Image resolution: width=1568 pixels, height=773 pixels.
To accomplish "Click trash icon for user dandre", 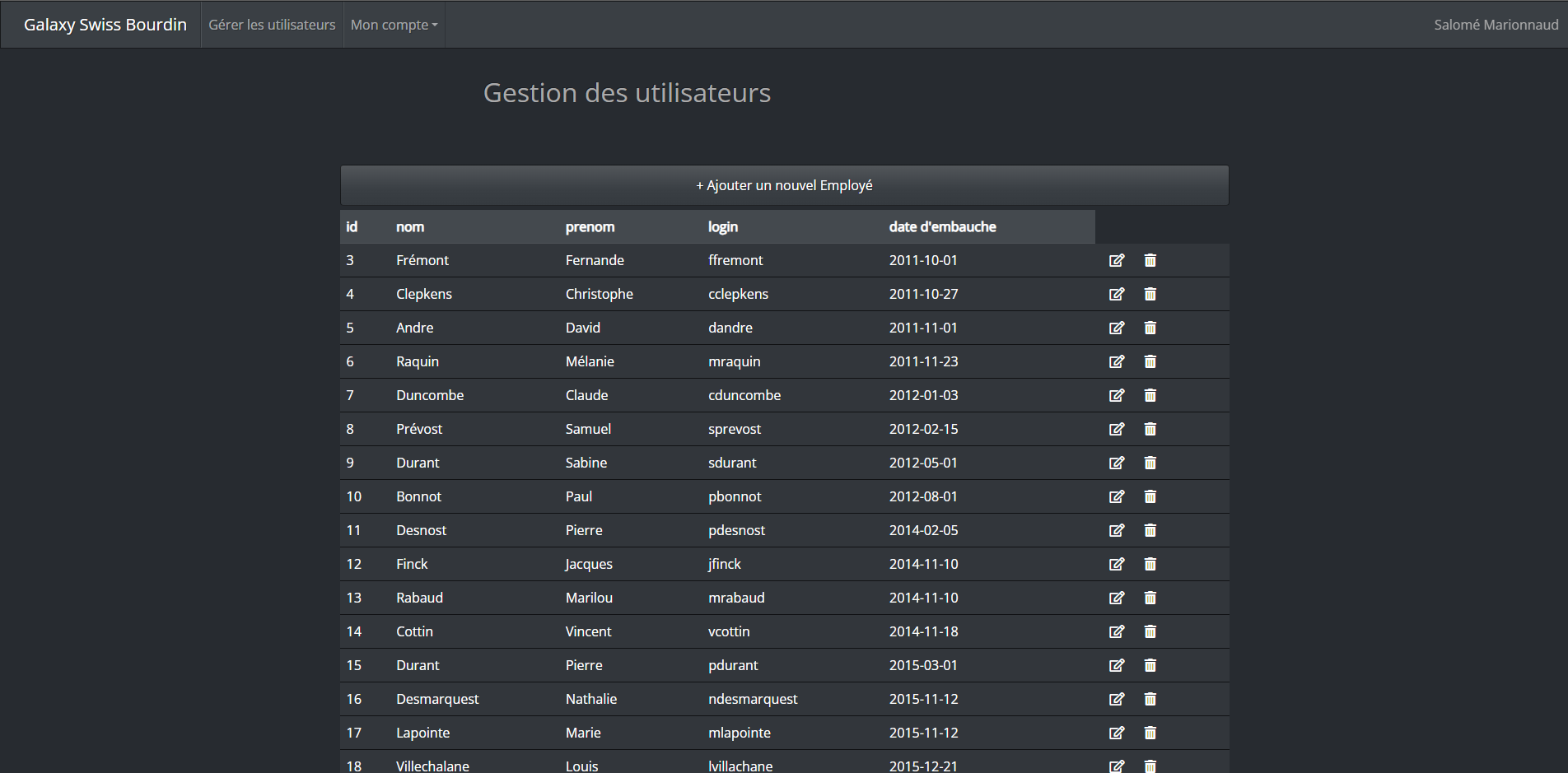I will [x=1150, y=328].
